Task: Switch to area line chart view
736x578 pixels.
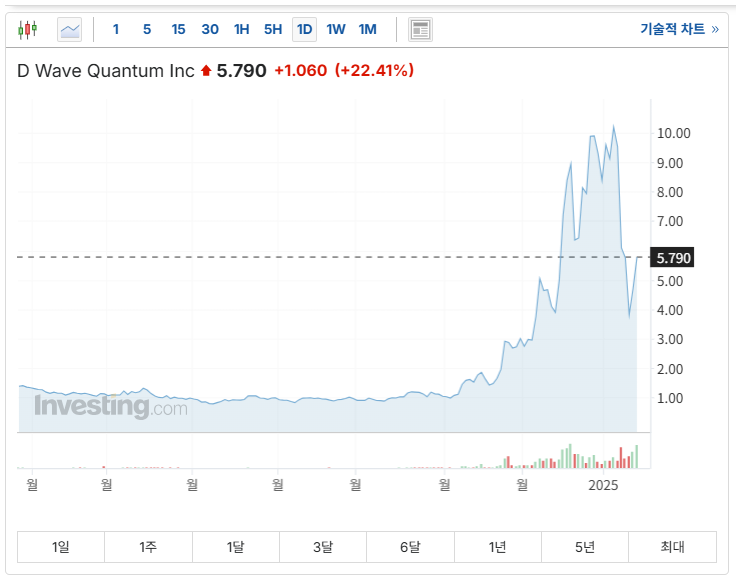Action: pos(69,30)
